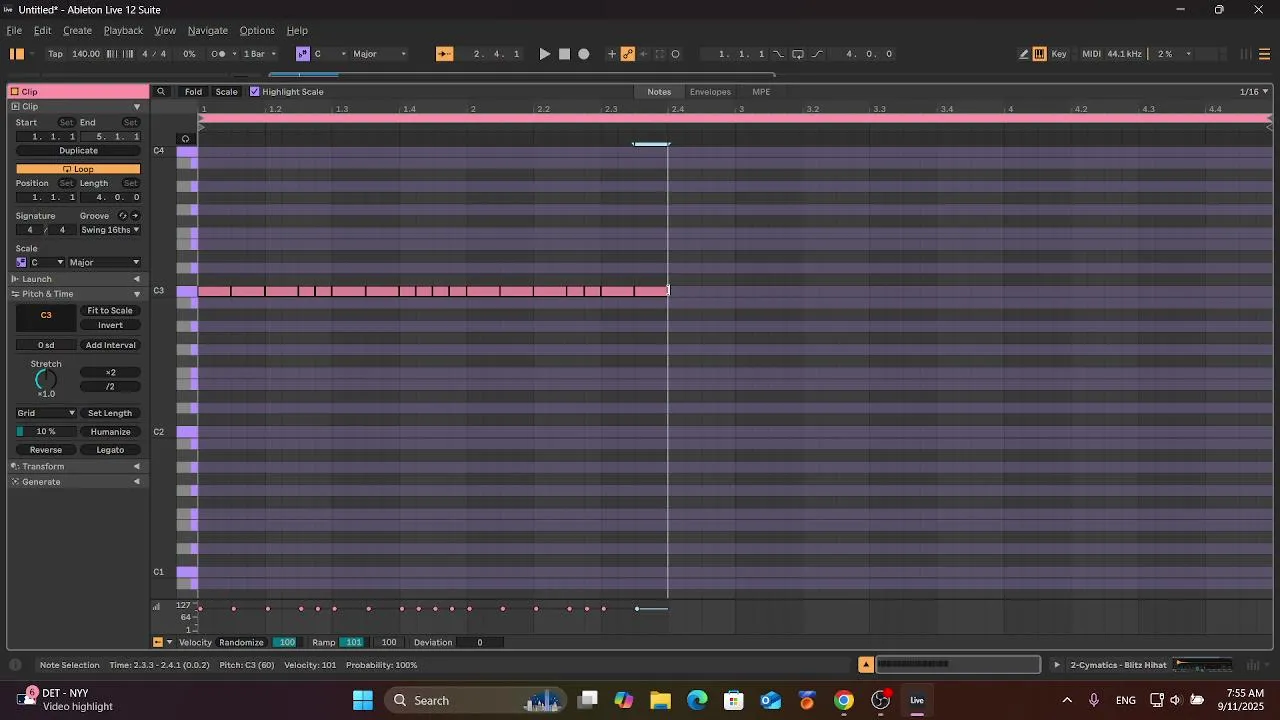This screenshot has height=720, width=1280.
Task: Click the Stop button
Action: tap(564, 54)
